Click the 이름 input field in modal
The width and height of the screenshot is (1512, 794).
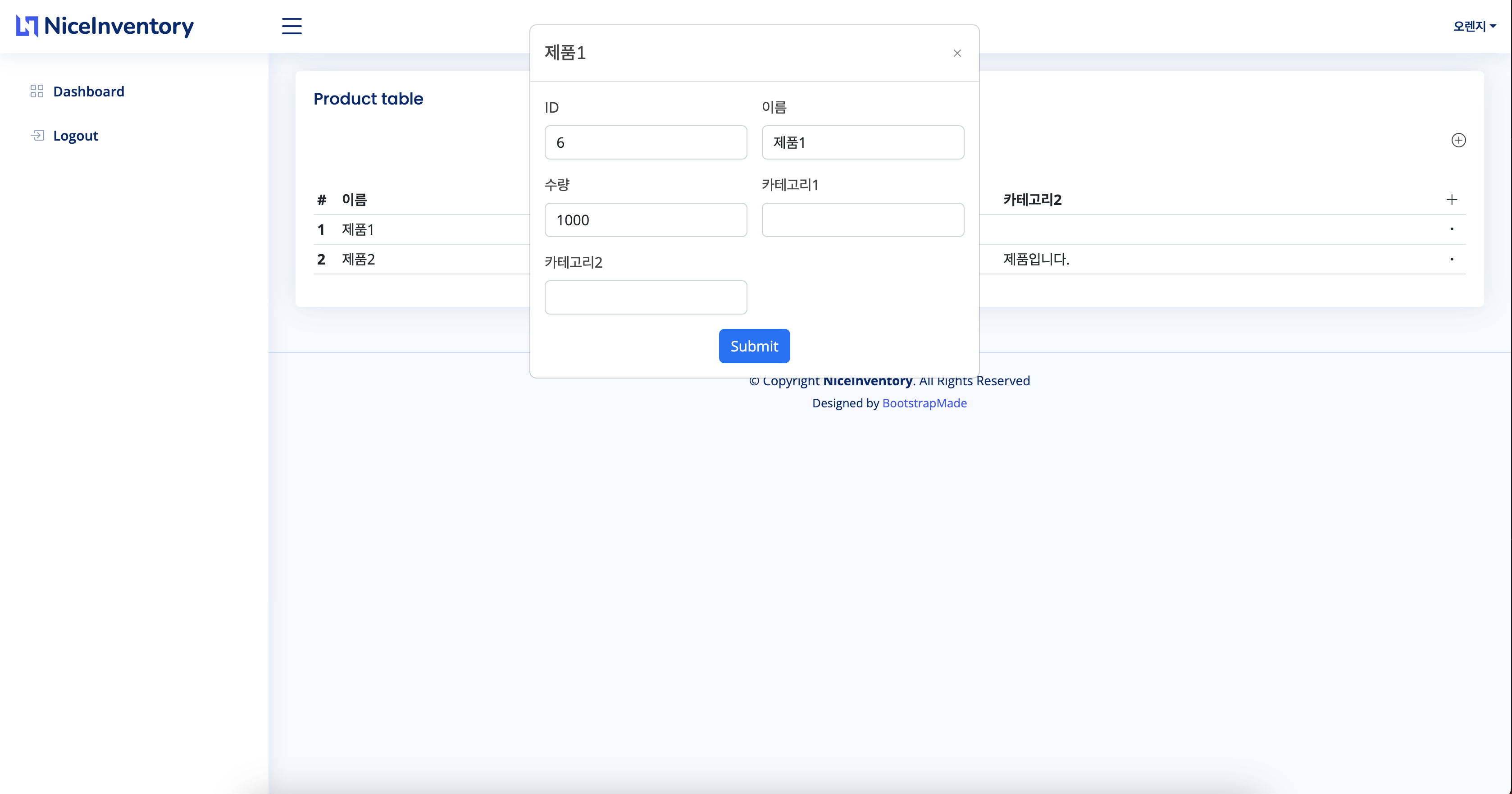(x=862, y=143)
